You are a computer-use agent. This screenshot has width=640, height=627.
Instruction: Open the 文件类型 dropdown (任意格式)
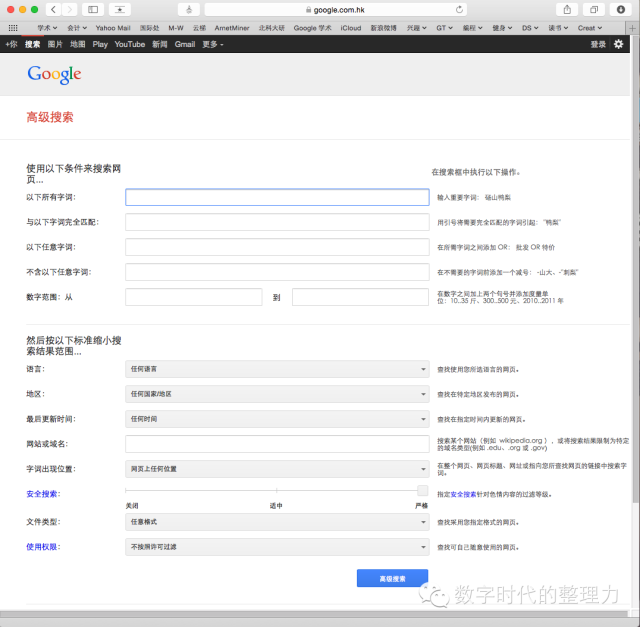pos(277,522)
